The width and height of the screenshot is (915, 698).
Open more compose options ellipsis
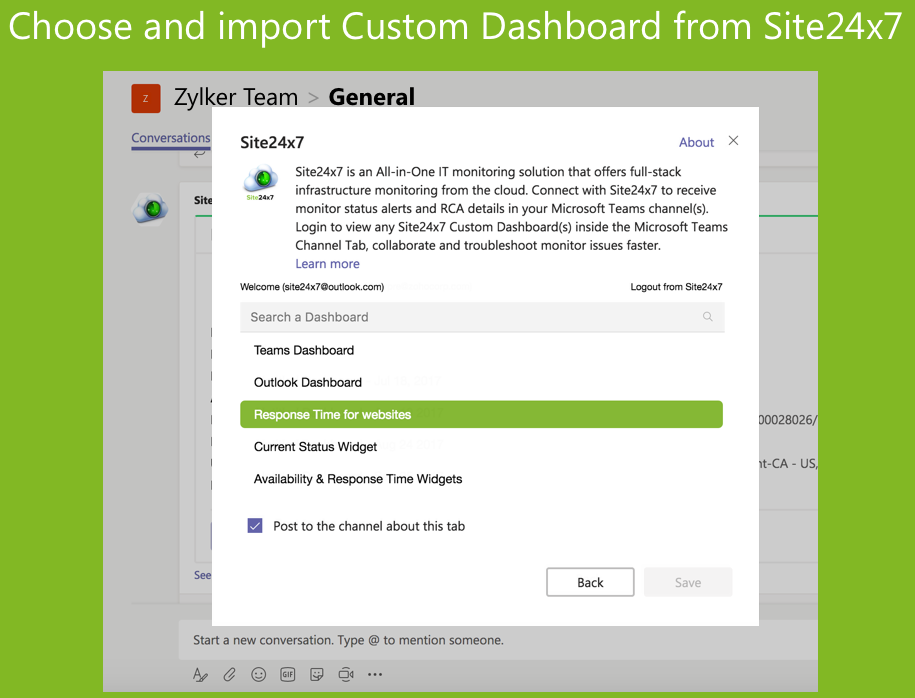click(375, 675)
